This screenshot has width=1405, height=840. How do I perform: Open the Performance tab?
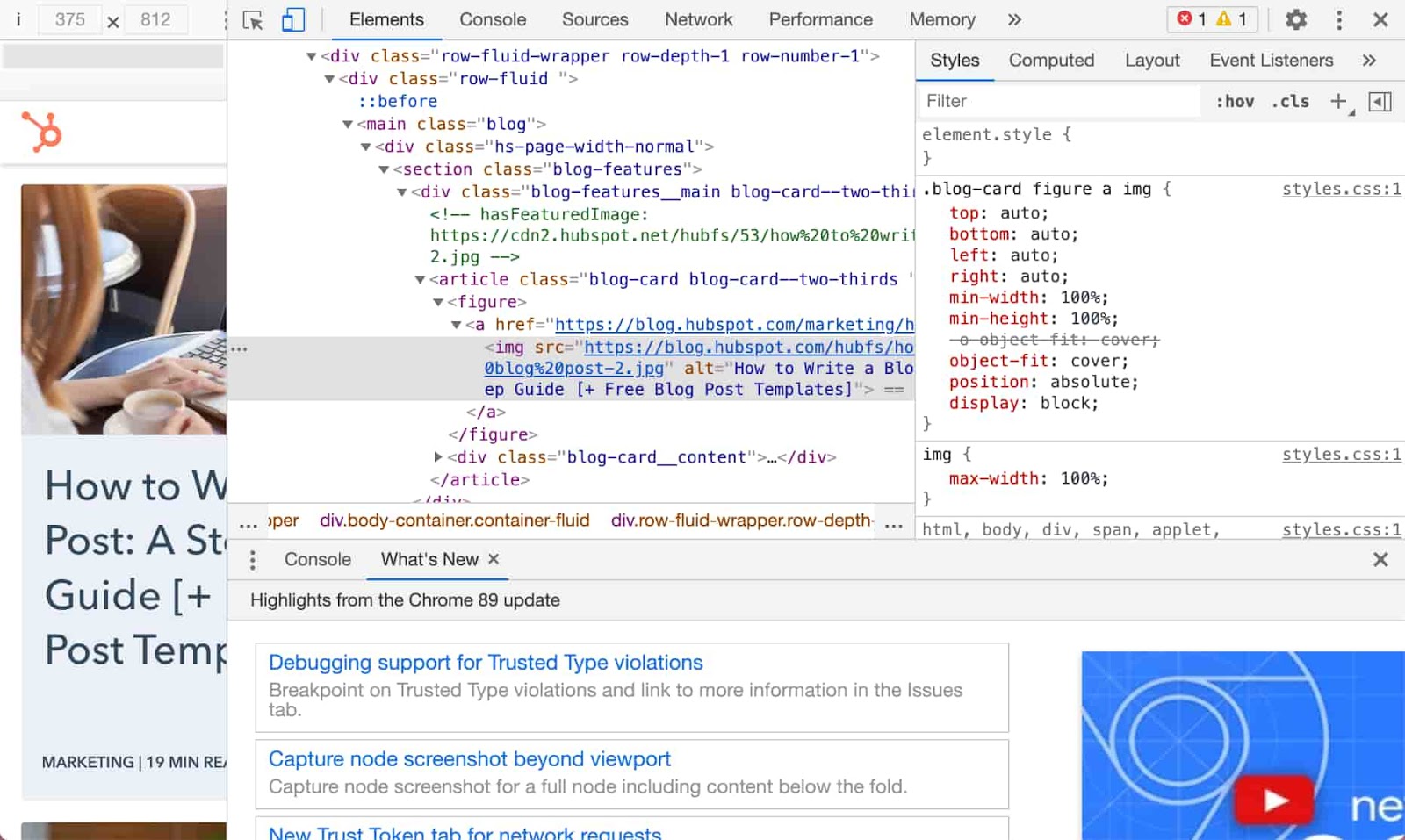coord(821,19)
